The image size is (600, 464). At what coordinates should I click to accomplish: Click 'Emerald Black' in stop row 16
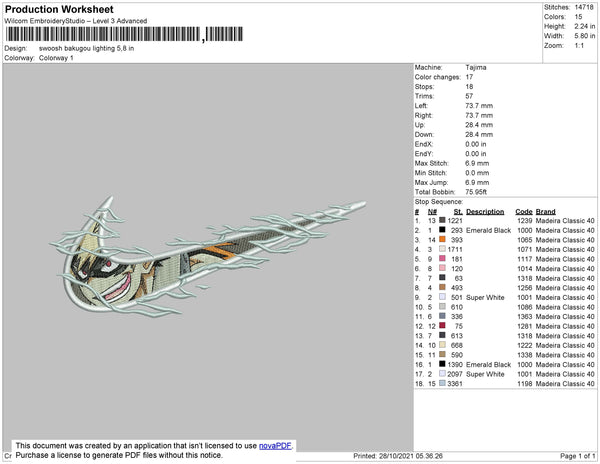click(488, 364)
